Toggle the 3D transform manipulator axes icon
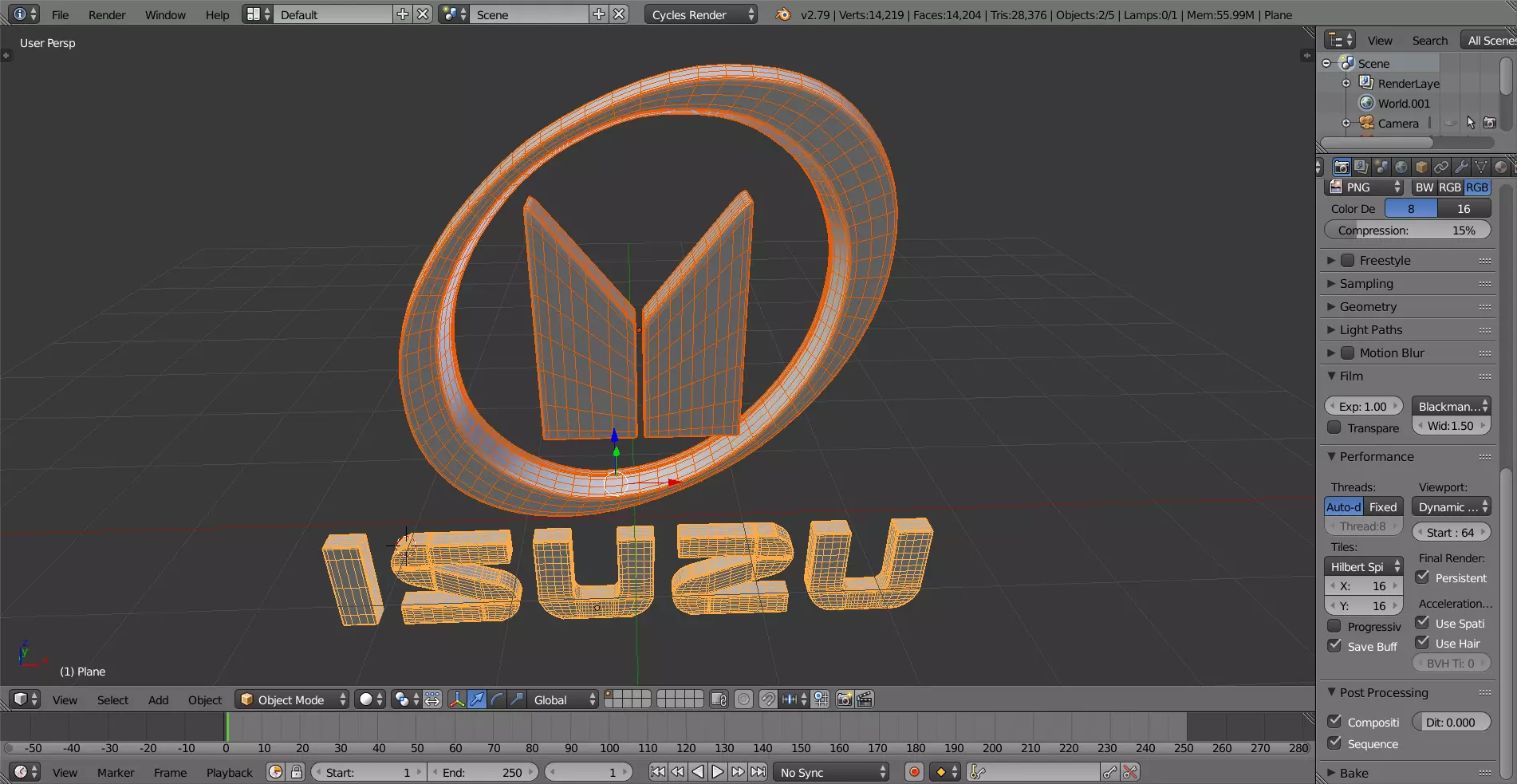The width and height of the screenshot is (1517, 784). pos(457,699)
